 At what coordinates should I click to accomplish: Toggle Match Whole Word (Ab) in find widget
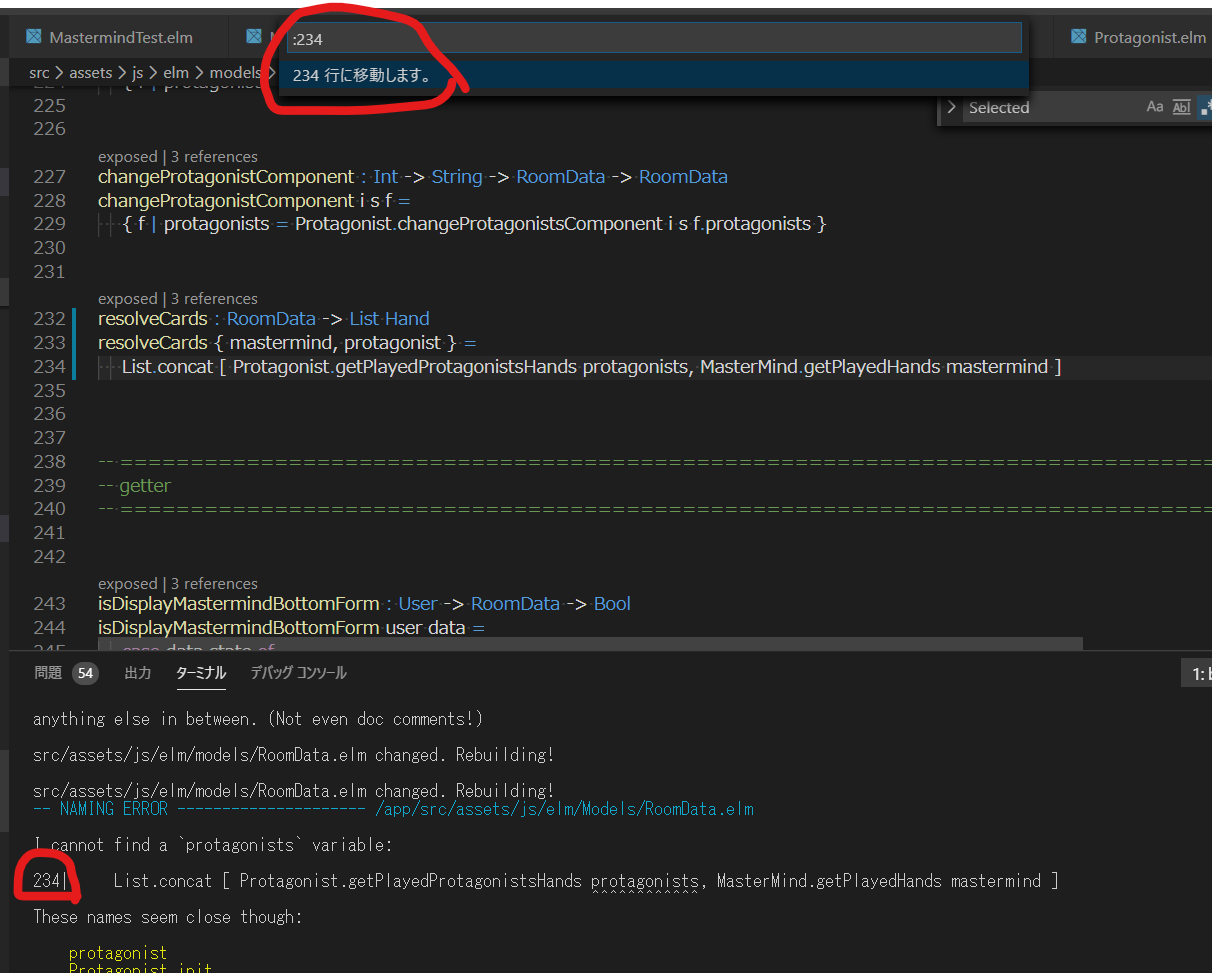1181,107
